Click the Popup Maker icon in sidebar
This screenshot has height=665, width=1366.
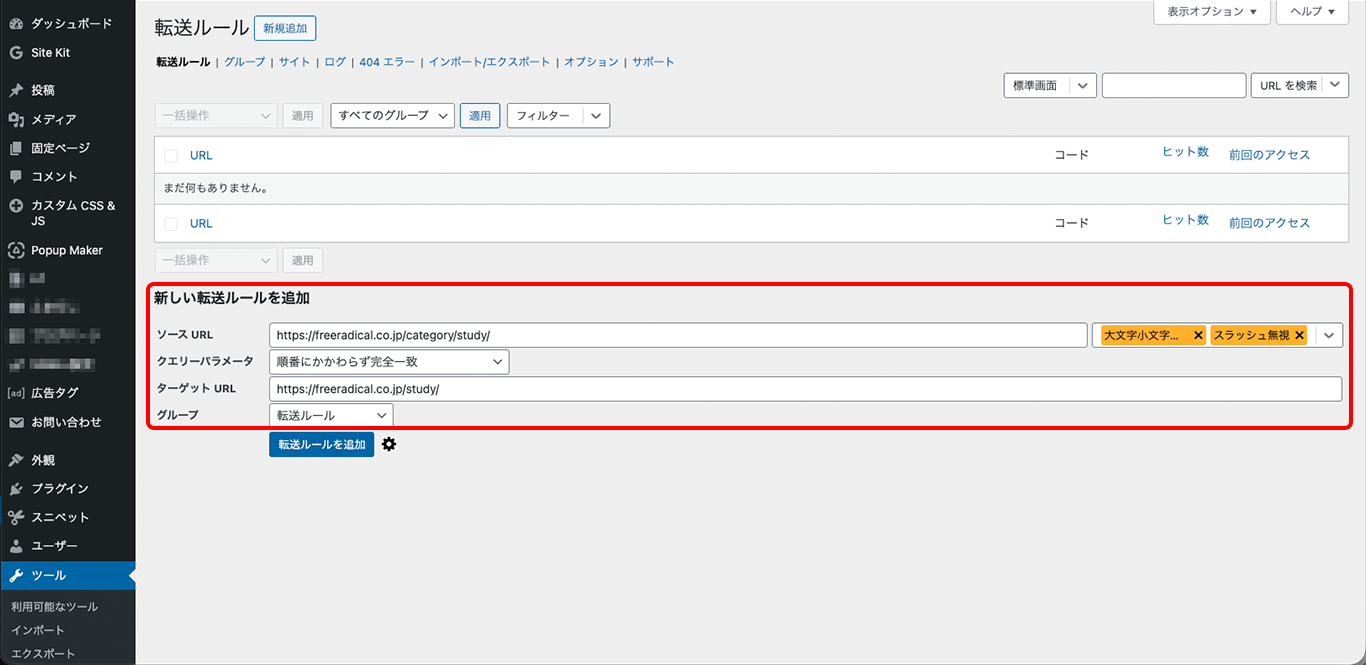tap(16, 250)
